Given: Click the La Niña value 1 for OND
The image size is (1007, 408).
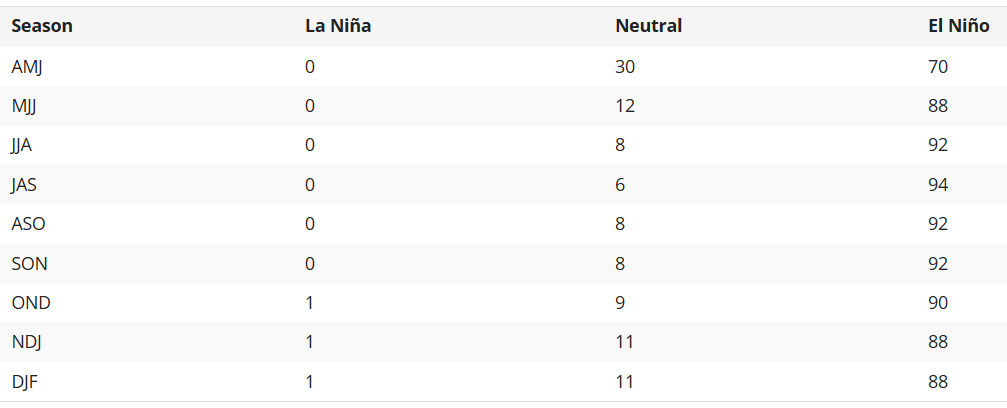Looking at the screenshot, I should 310,303.
